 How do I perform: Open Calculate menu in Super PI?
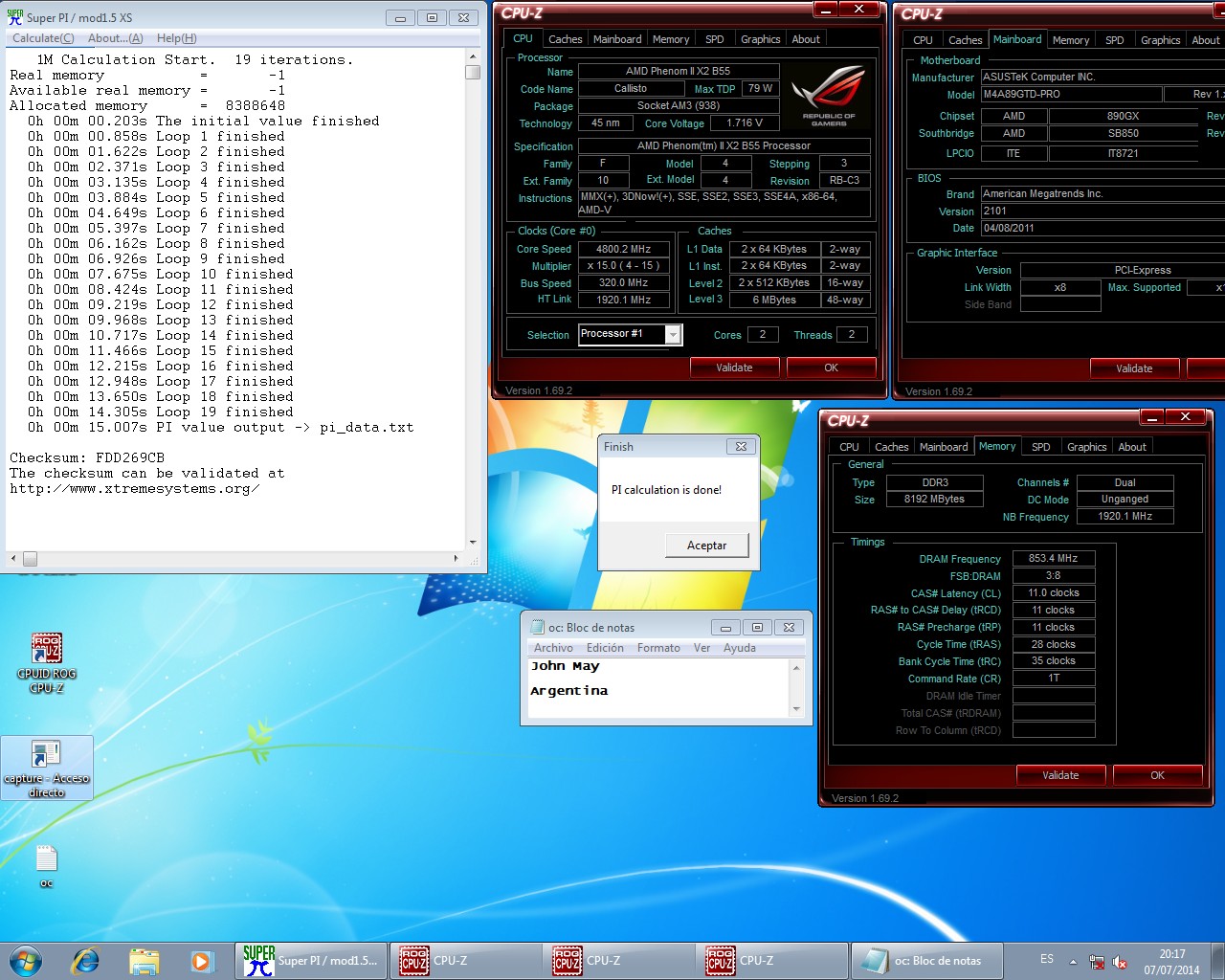pyautogui.click(x=43, y=38)
